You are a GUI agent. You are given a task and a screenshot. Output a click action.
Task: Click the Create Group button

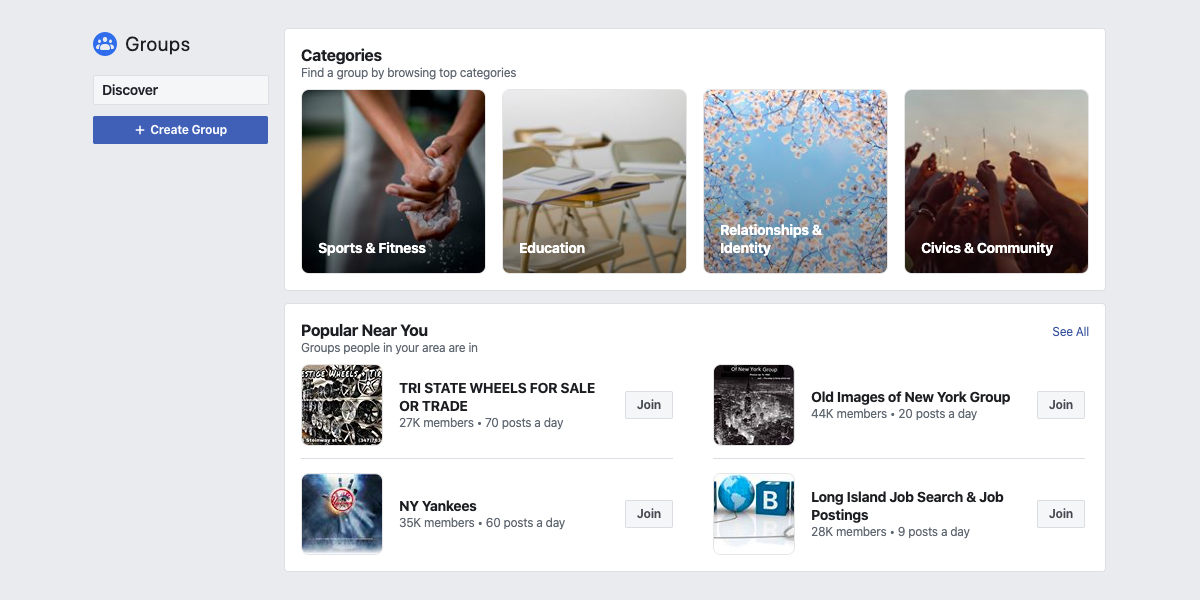pos(181,130)
